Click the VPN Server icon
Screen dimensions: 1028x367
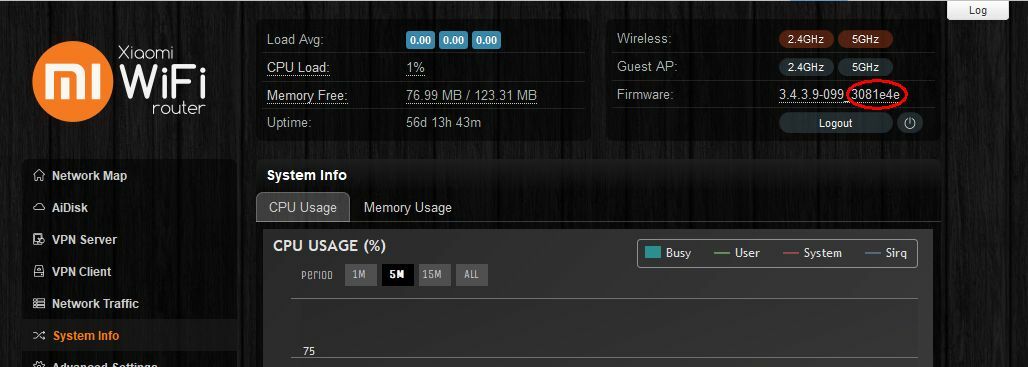(39, 239)
